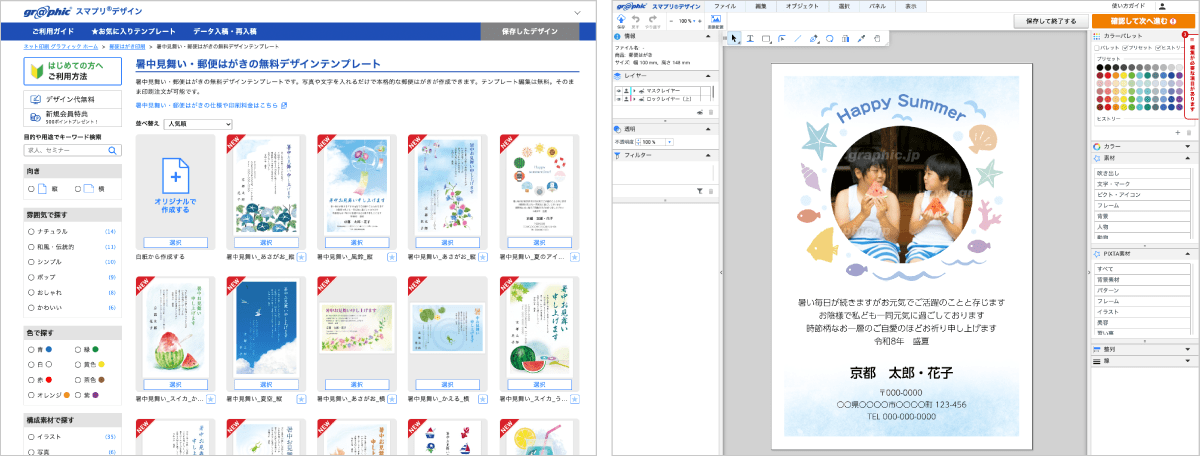
Task: Select the 青 color radio button
Action: (x=31, y=349)
